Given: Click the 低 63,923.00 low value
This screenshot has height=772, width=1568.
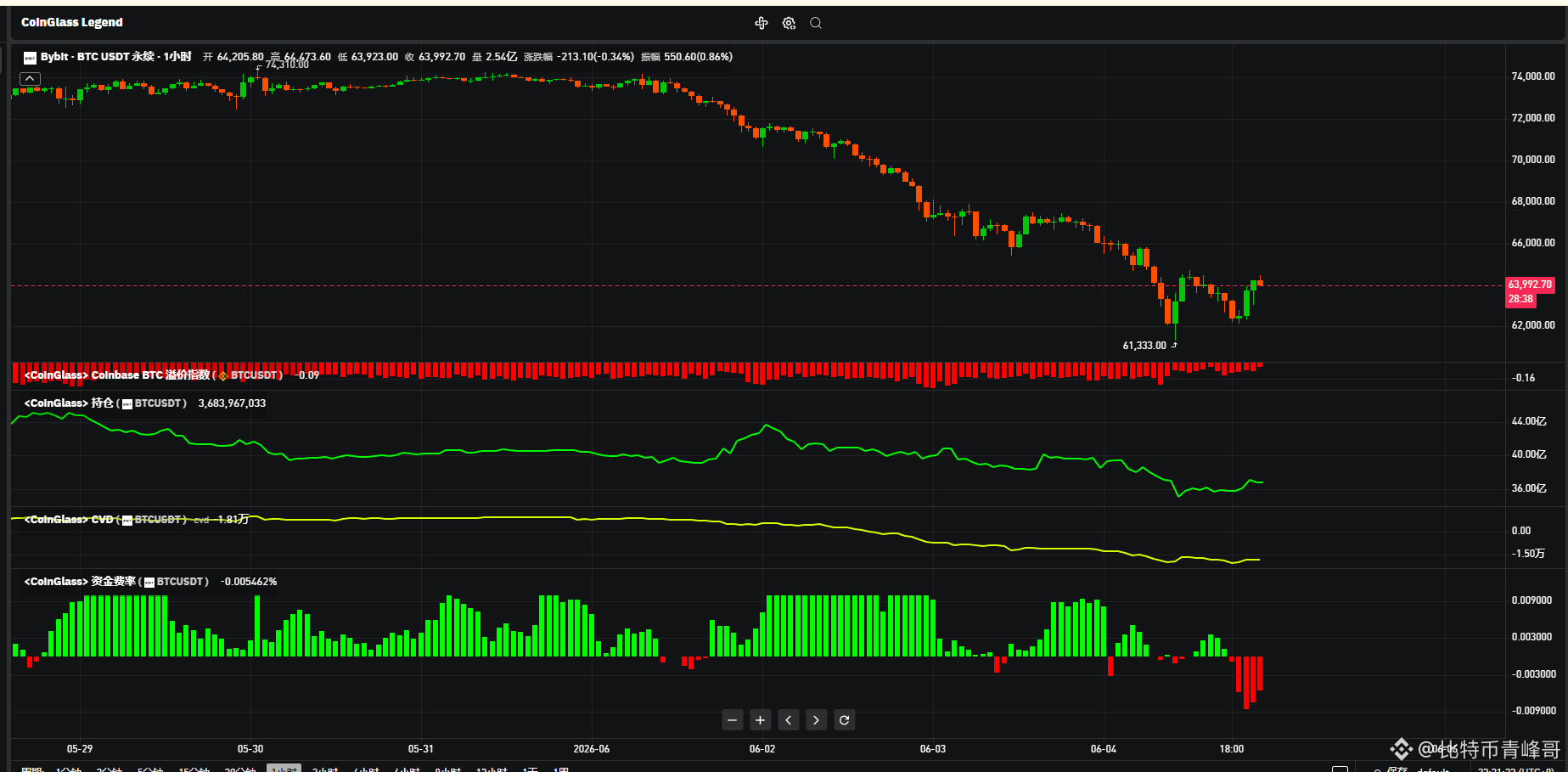Looking at the screenshot, I should click(368, 57).
